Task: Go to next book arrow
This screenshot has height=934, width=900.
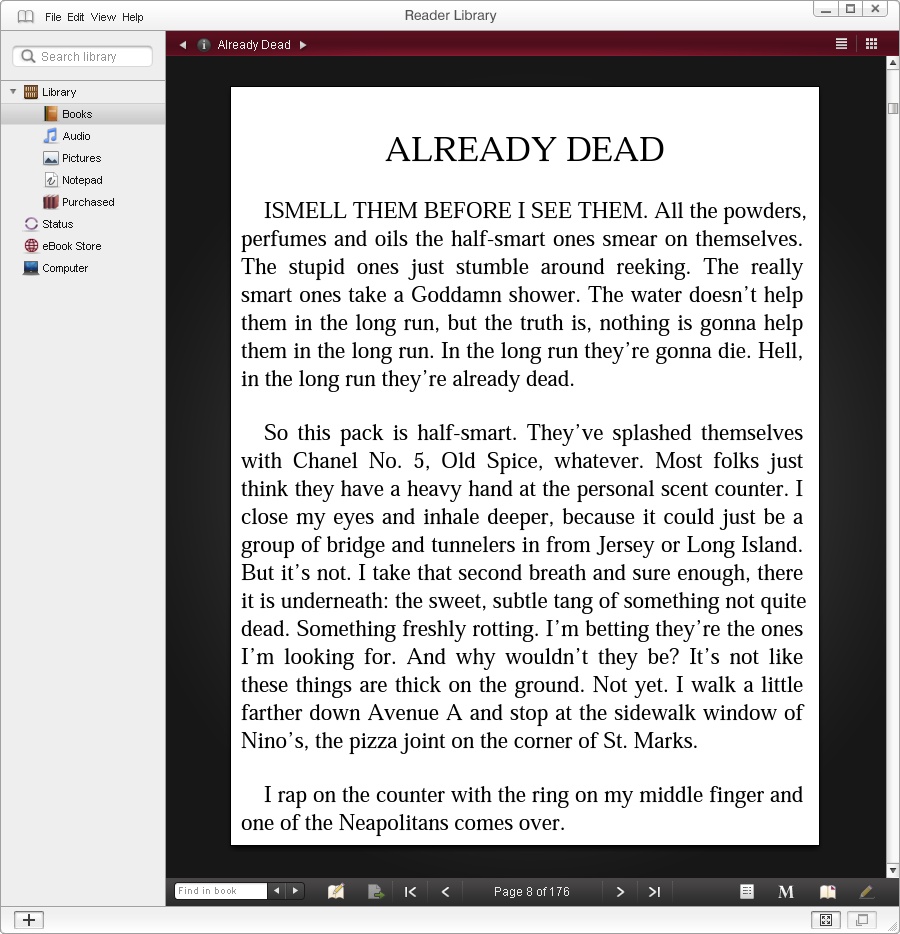Action: [x=303, y=45]
